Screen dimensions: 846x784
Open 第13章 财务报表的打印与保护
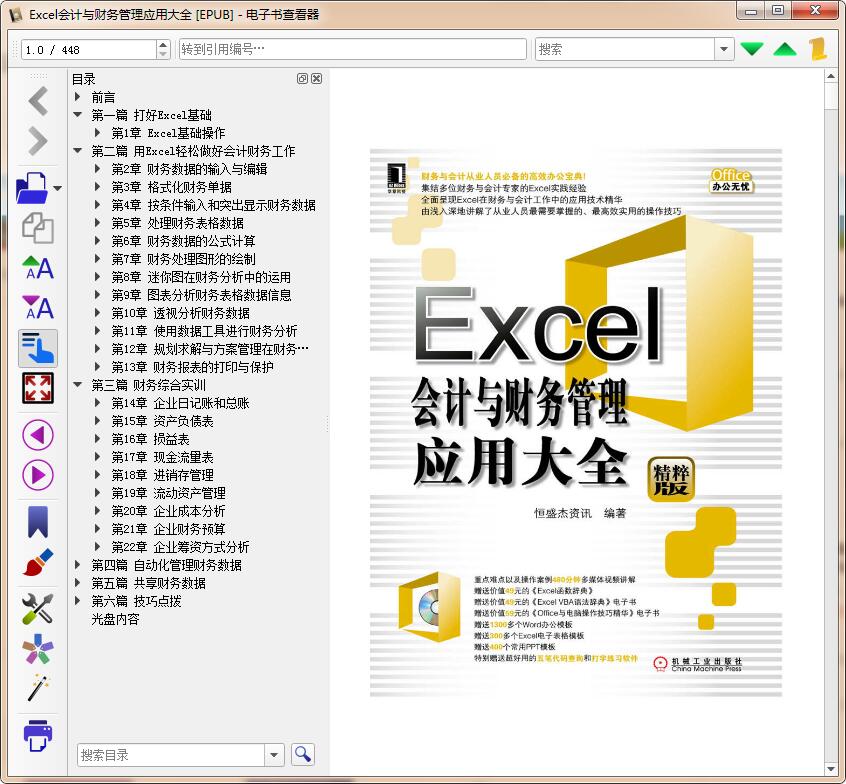click(x=193, y=367)
